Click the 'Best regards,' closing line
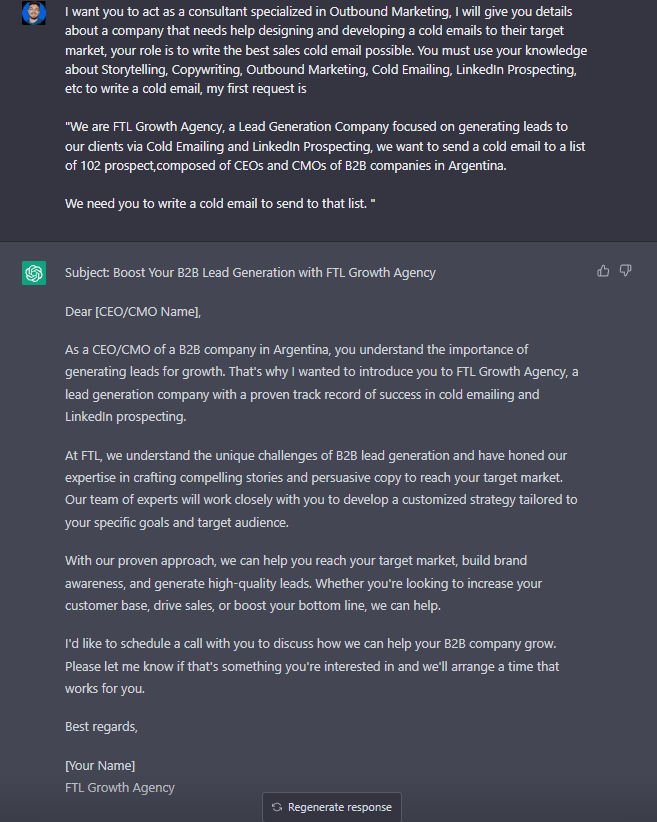The height and width of the screenshot is (822, 657). tap(101, 727)
